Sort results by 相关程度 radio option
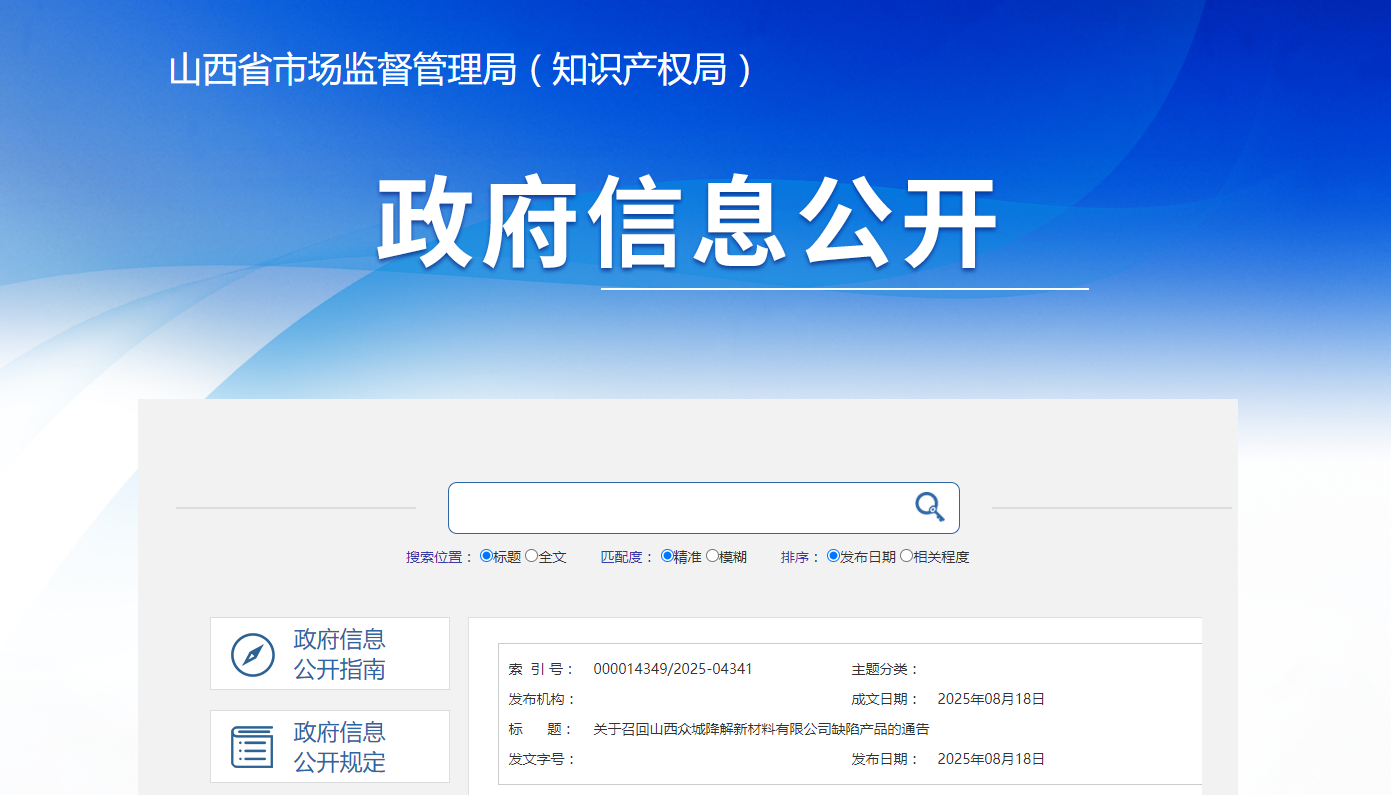This screenshot has width=1391, height=795. point(906,556)
